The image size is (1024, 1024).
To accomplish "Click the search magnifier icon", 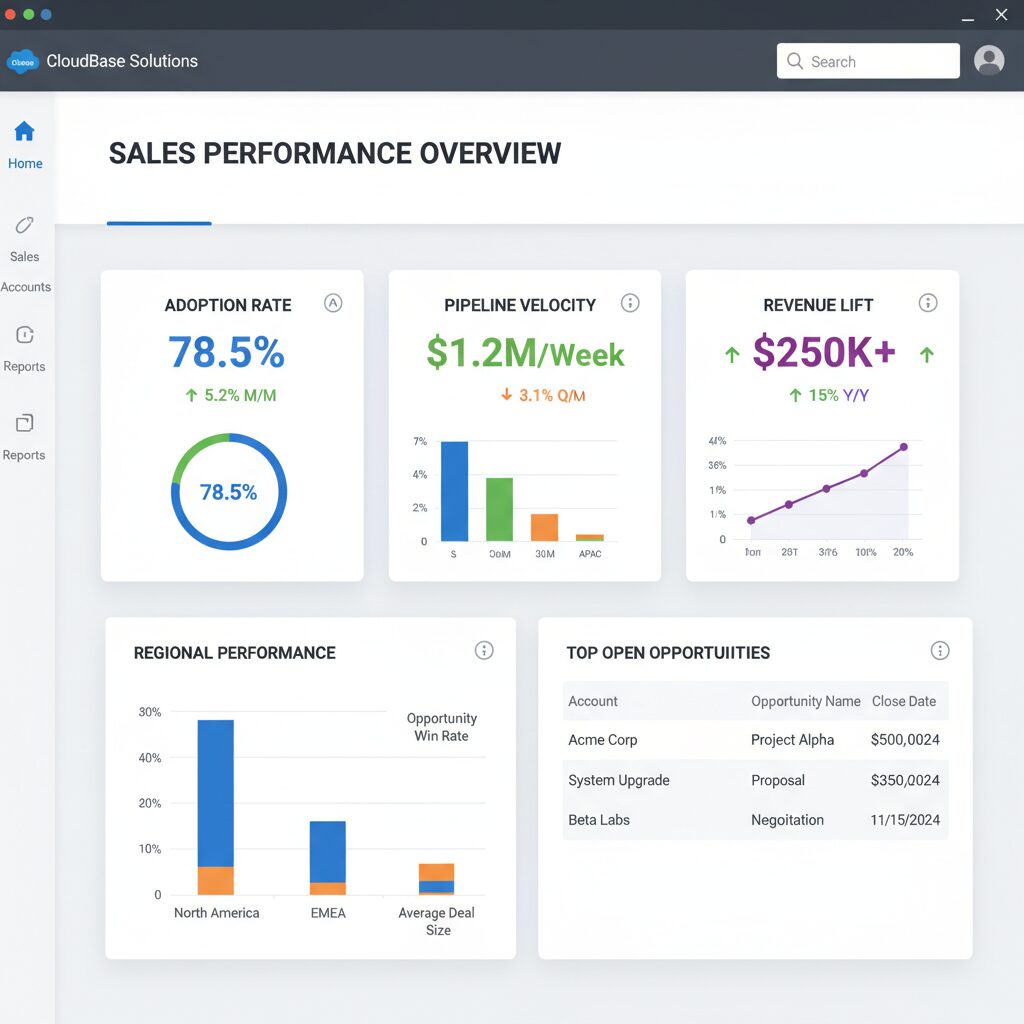I will tap(795, 61).
